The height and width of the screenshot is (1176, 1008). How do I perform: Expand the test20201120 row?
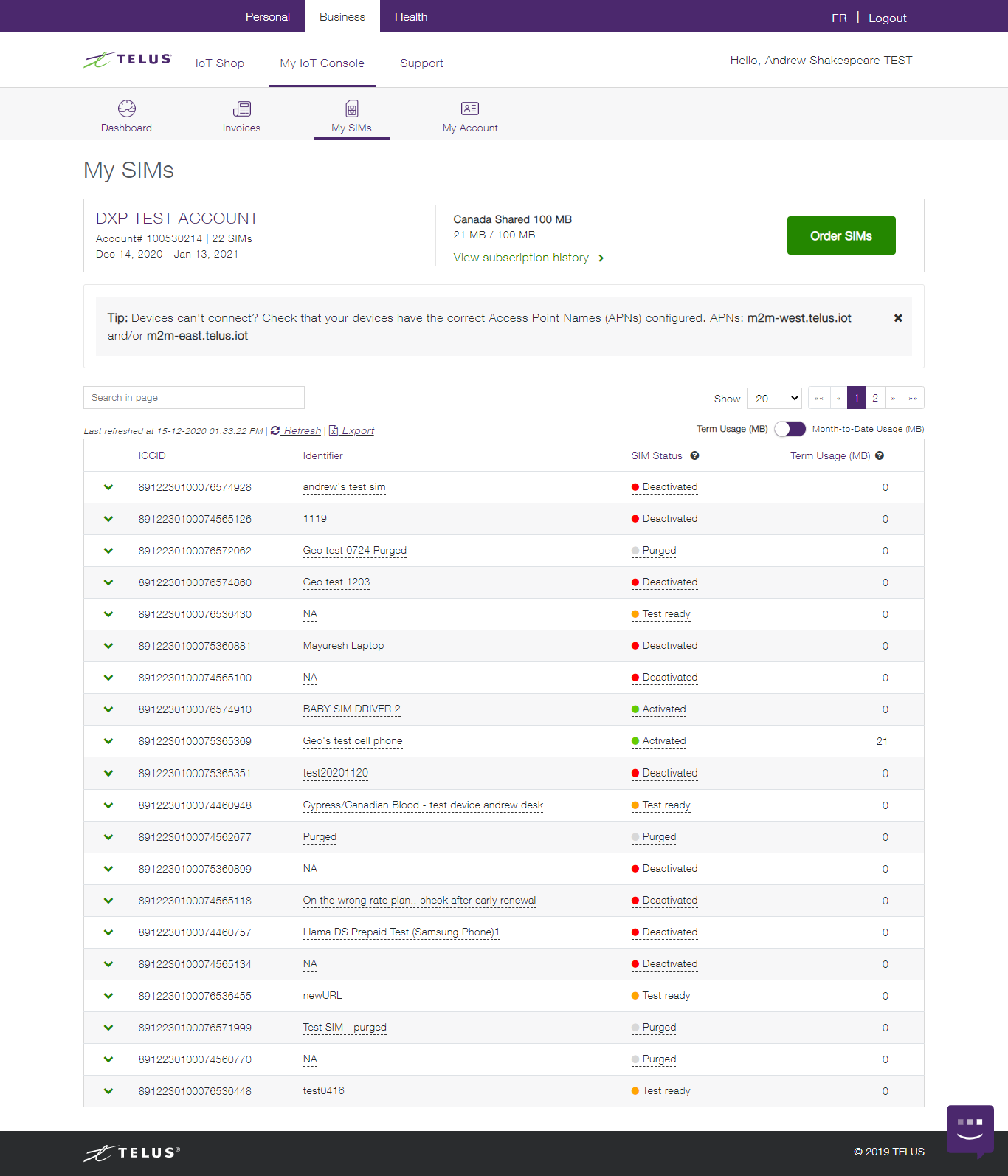coord(108,774)
